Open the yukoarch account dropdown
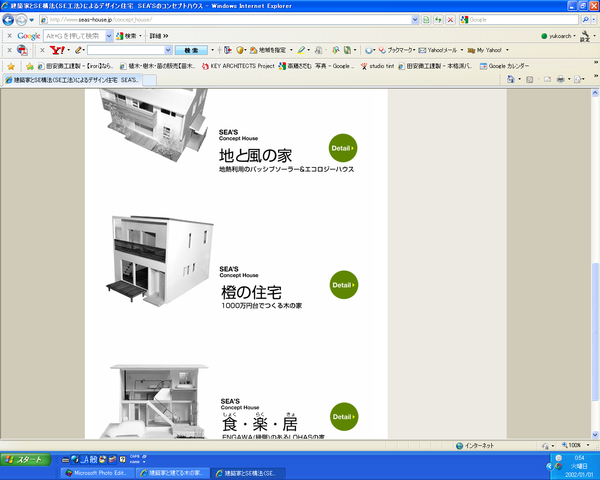The height and width of the screenshot is (480, 600). 558,36
